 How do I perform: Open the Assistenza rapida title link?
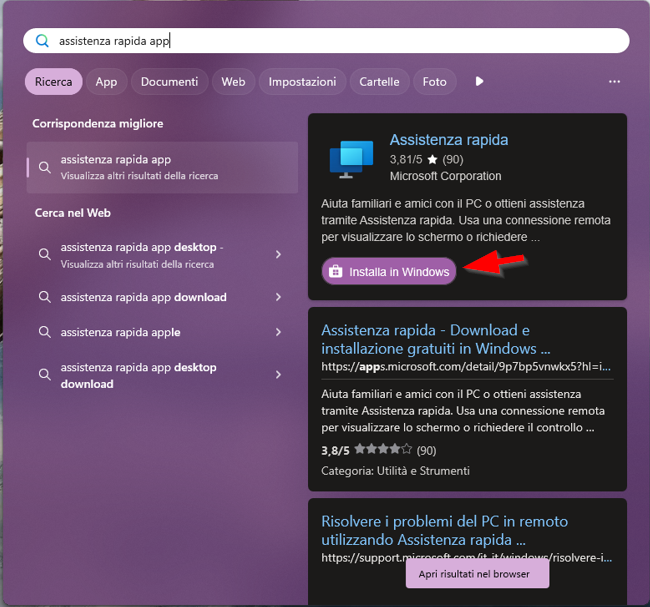click(449, 140)
